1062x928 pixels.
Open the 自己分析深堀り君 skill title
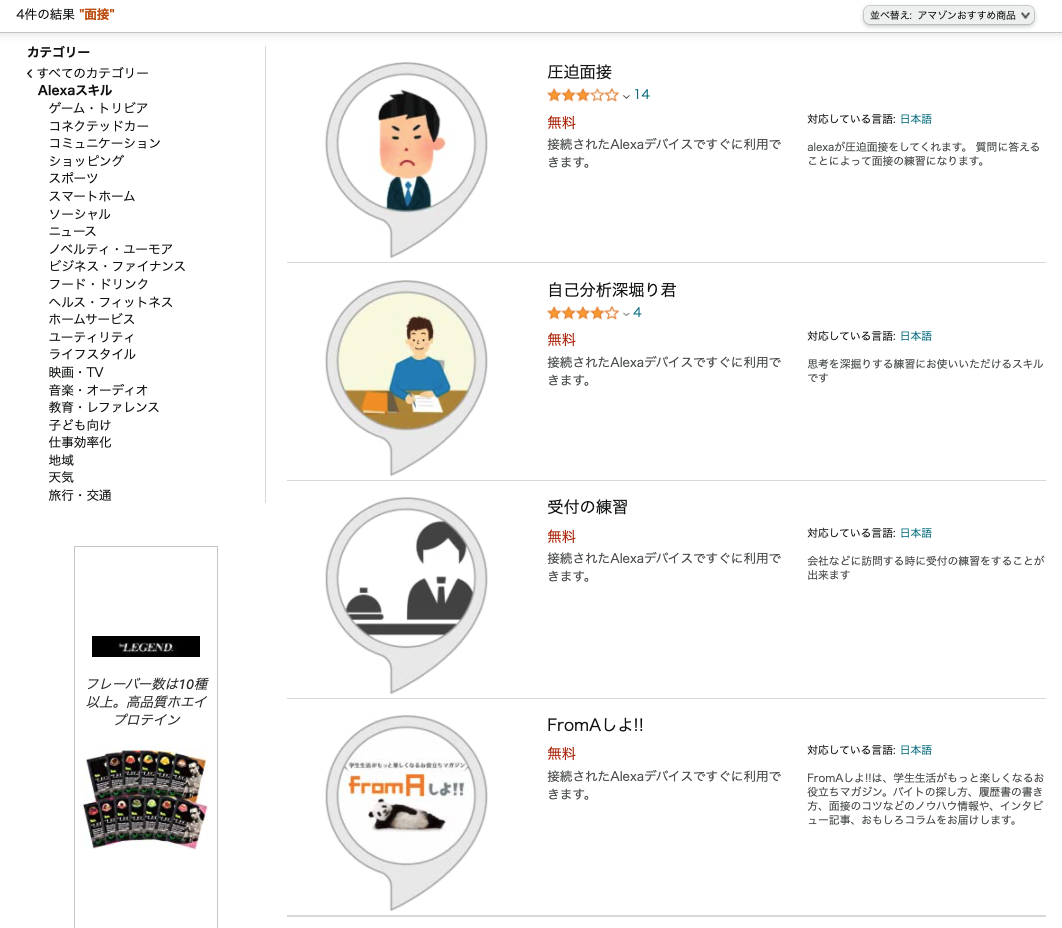612,290
